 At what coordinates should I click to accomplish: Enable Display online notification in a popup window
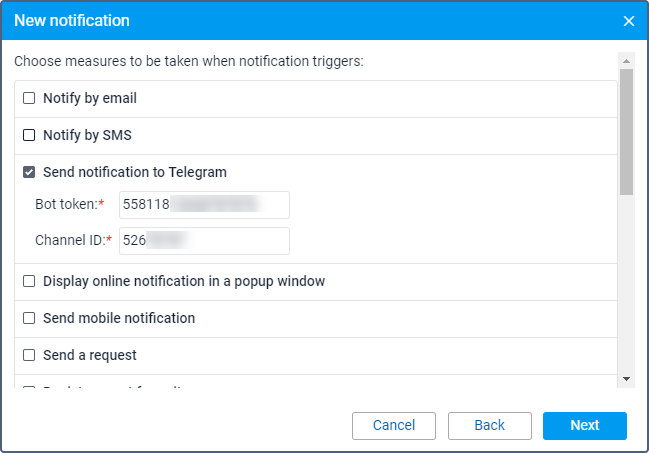[x=29, y=281]
